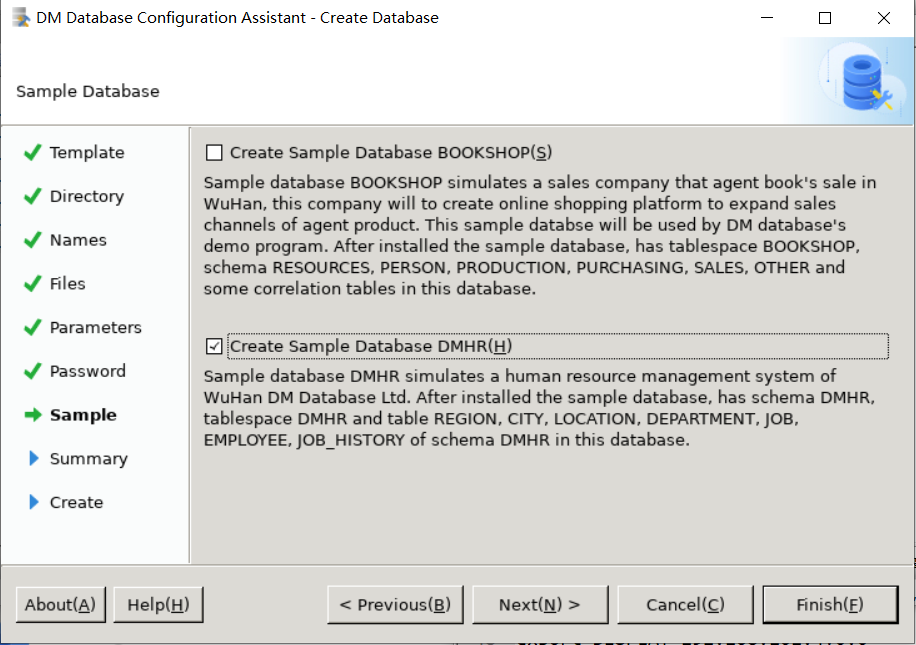Select the current Sample step
Viewport: 916px width, 645px height.
tap(84, 415)
